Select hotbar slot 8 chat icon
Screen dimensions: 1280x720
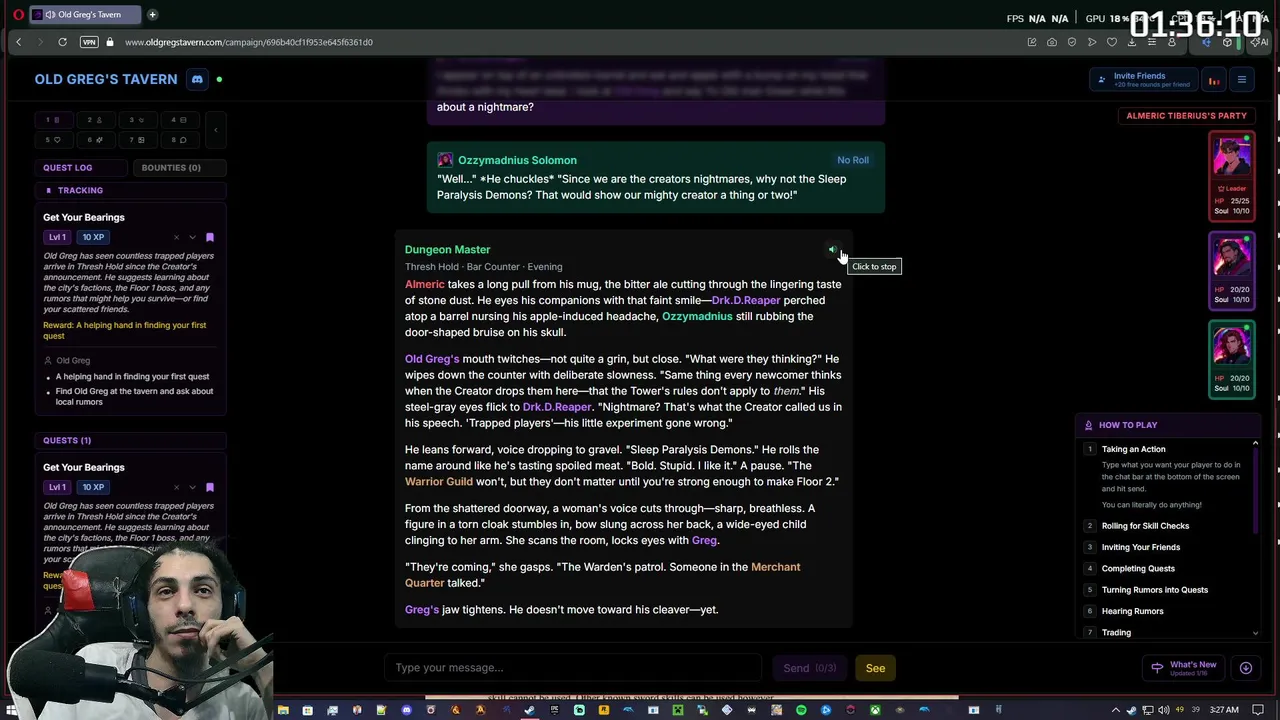click(178, 140)
